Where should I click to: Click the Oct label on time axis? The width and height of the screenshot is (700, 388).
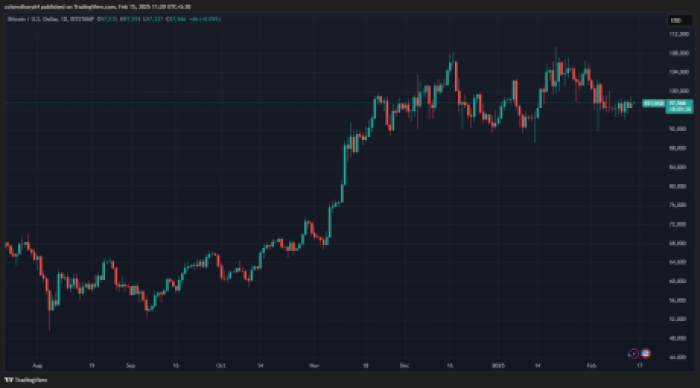click(x=221, y=366)
